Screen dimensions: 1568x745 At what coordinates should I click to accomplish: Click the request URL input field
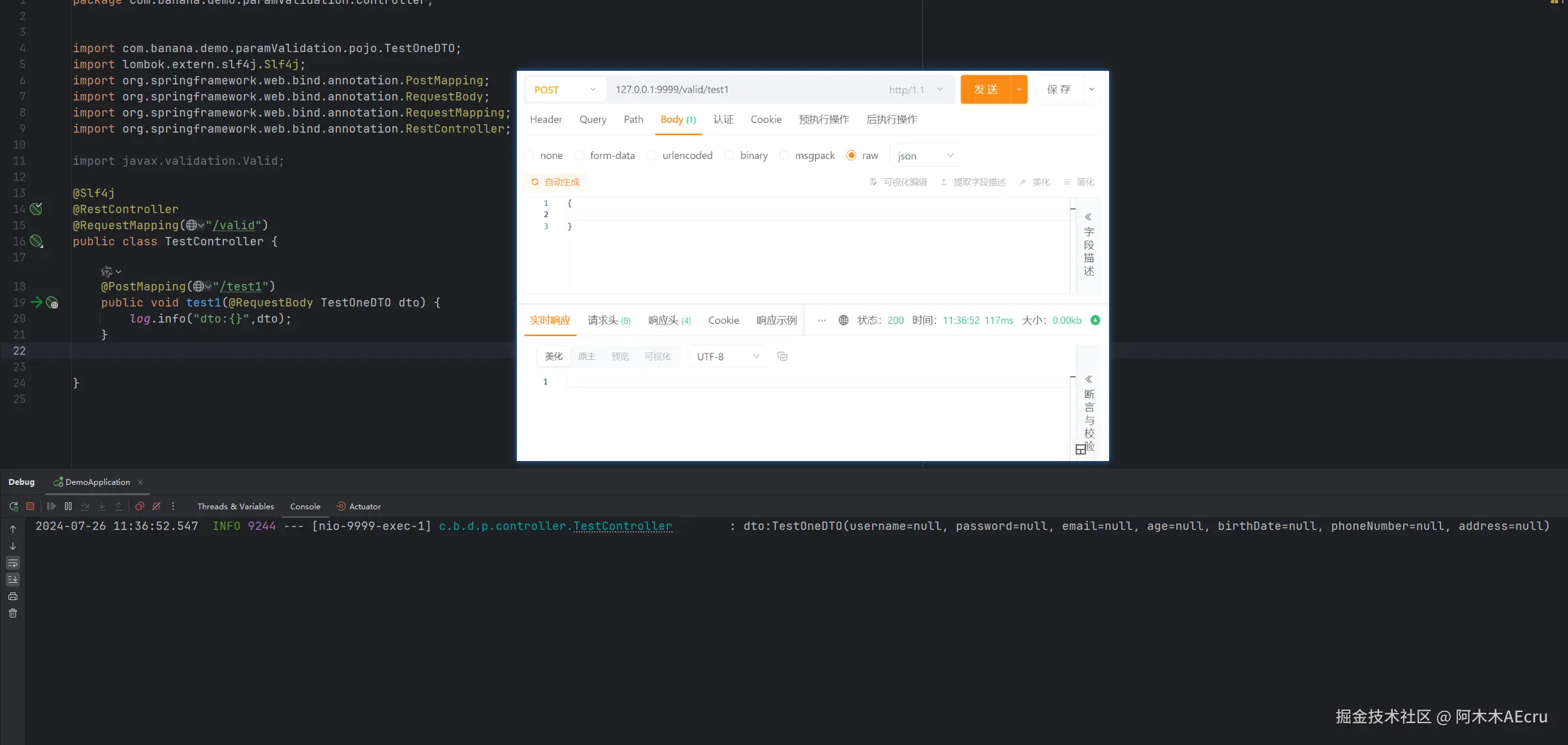[x=740, y=90]
